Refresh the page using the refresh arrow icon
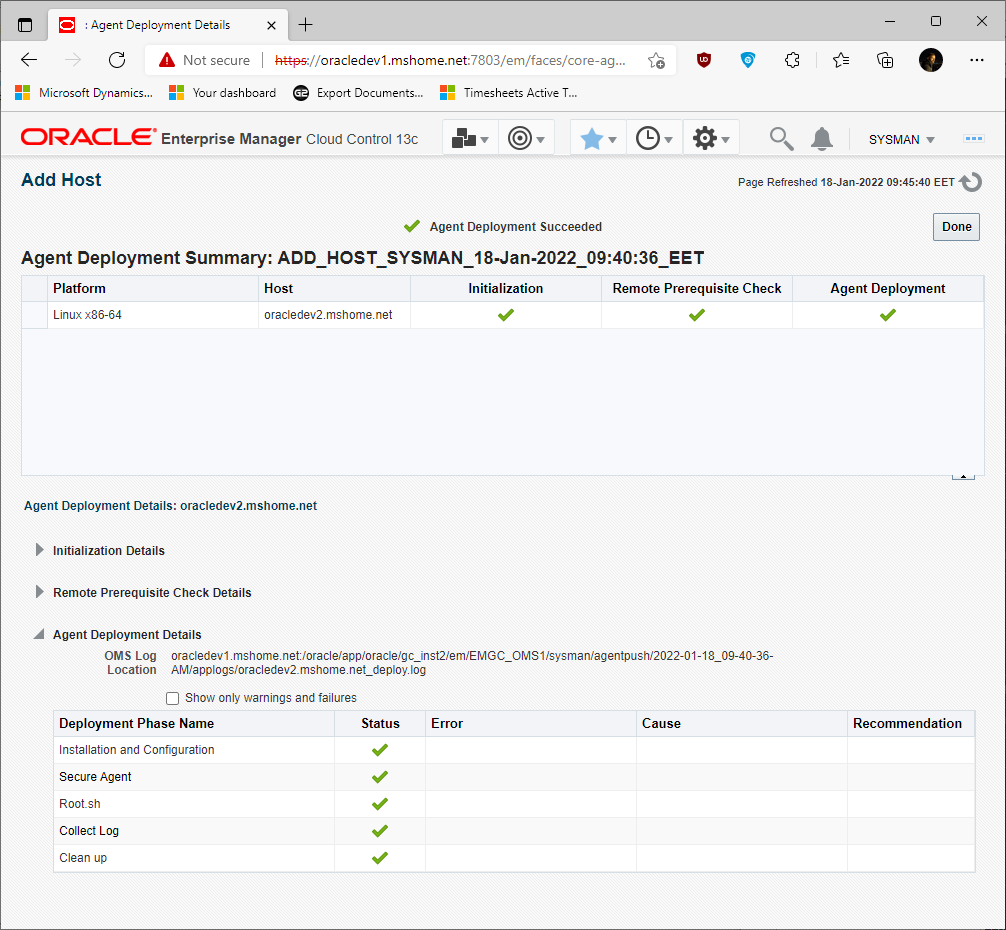1006x930 pixels. (971, 182)
